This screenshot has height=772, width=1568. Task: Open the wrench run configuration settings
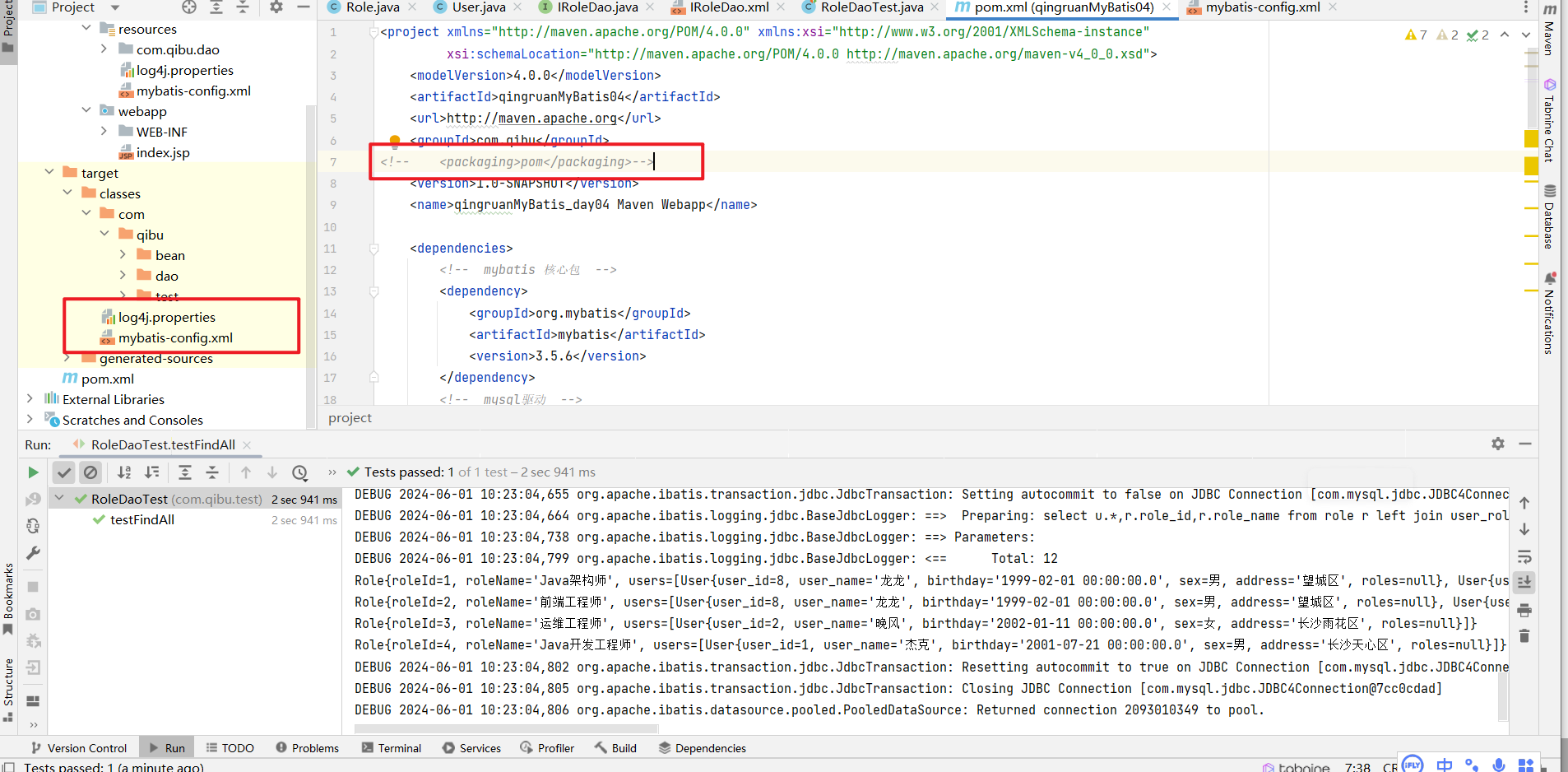click(33, 553)
